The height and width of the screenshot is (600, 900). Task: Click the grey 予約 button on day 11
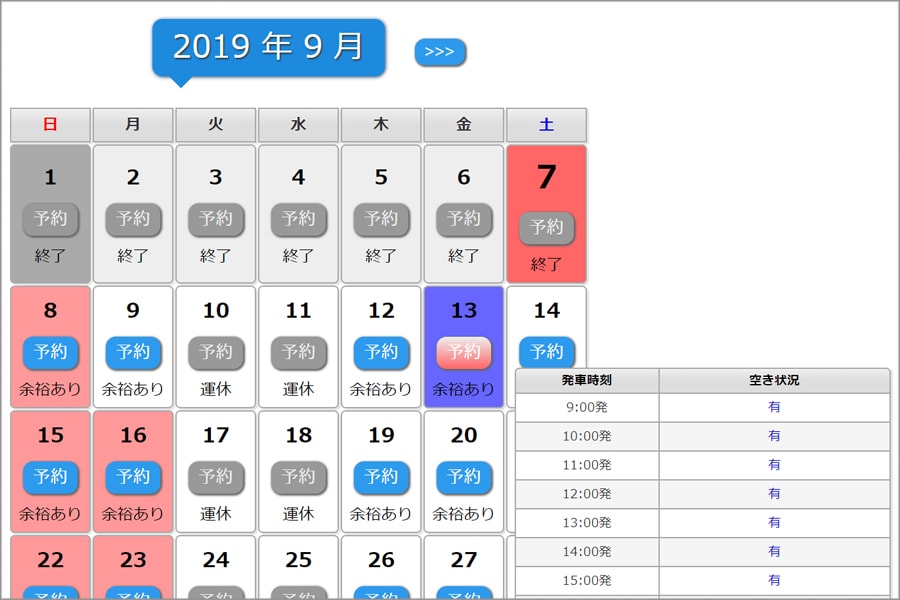click(x=298, y=352)
